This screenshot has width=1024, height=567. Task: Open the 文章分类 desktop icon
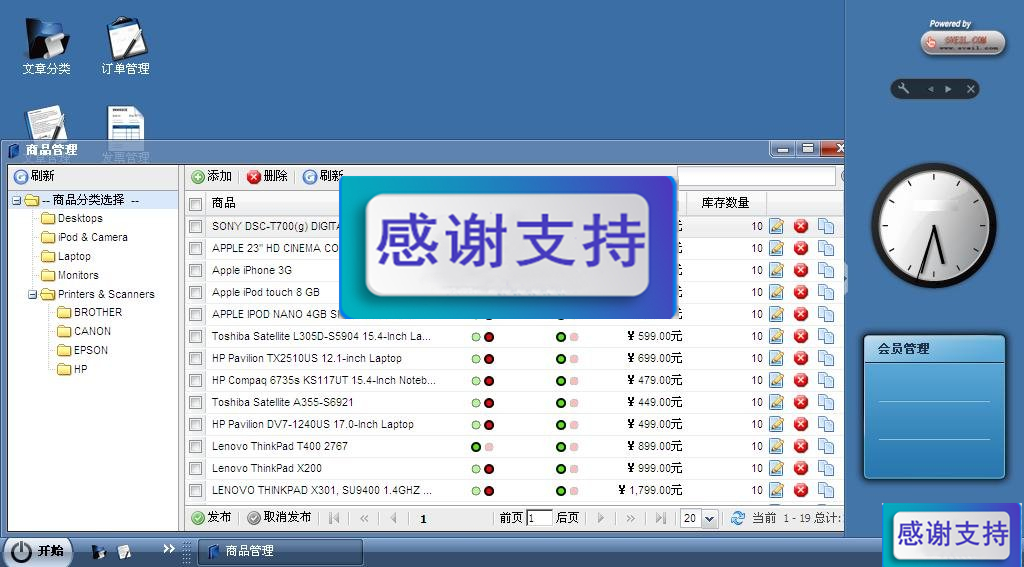click(46, 46)
